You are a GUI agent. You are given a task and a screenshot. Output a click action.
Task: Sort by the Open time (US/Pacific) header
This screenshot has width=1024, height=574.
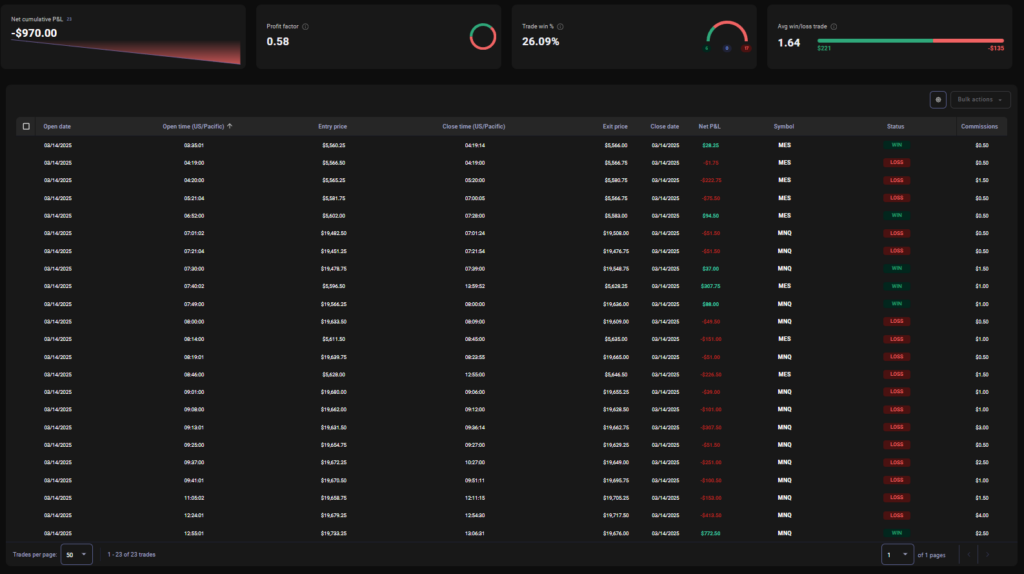(193, 126)
